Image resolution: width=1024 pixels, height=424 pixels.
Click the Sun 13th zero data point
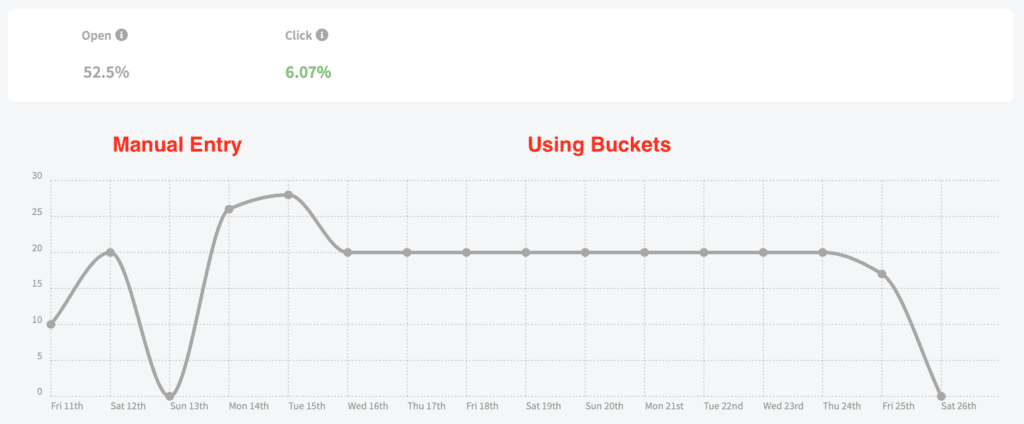tap(170, 396)
